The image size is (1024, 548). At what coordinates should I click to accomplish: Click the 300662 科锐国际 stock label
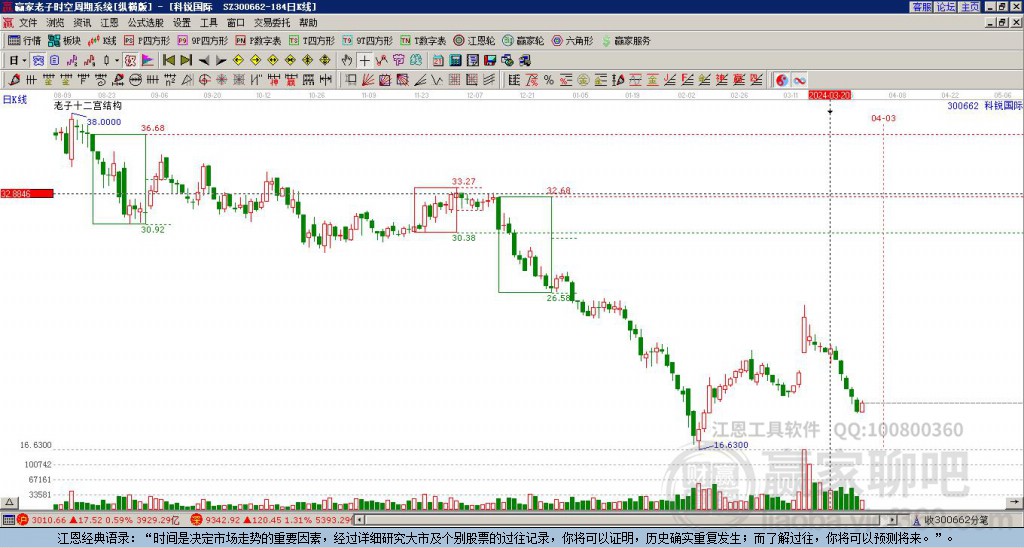(985, 106)
